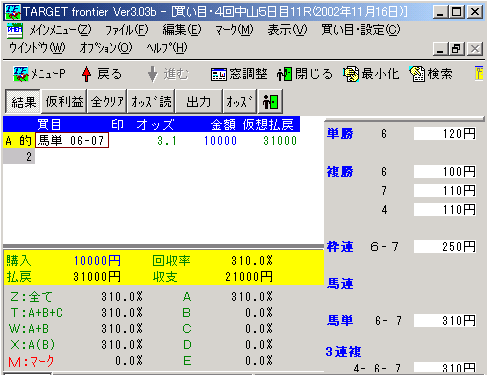Click the 枠連 6-7 payout 250円
Image resolution: width=487 pixels, height=375 pixels.
(x=445, y=247)
